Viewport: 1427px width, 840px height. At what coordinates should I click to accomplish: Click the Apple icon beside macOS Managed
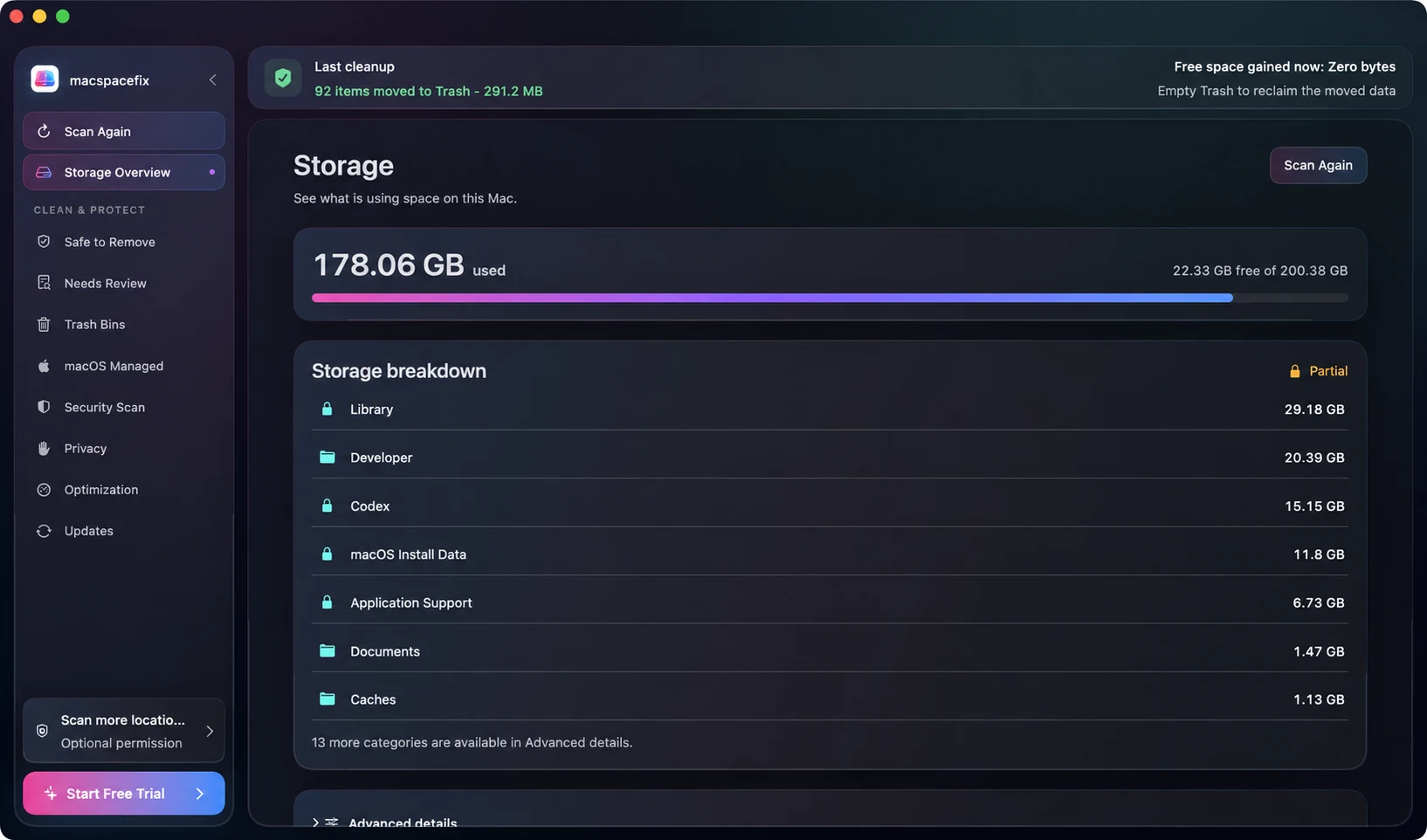(x=44, y=366)
